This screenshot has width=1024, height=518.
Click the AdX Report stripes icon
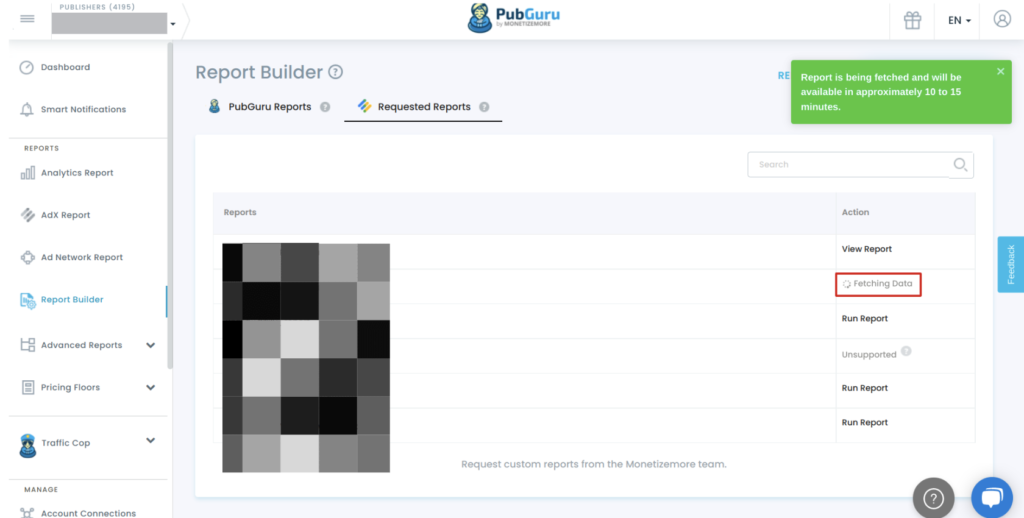tap(27, 215)
